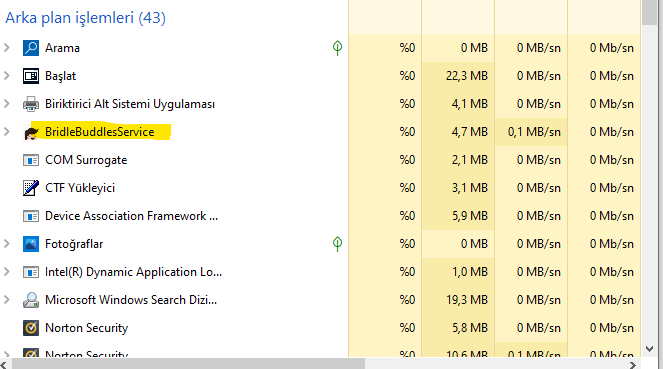Click the Microsoft Windows Search indexer icon
Screen dimensions: 663x369
[31, 300]
